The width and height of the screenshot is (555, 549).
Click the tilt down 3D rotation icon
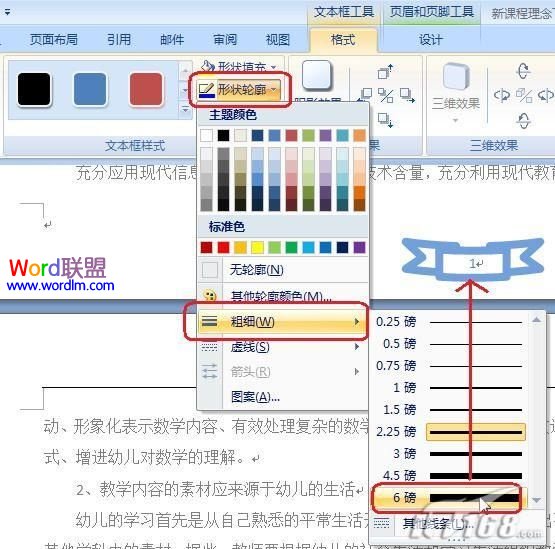(x=523, y=121)
